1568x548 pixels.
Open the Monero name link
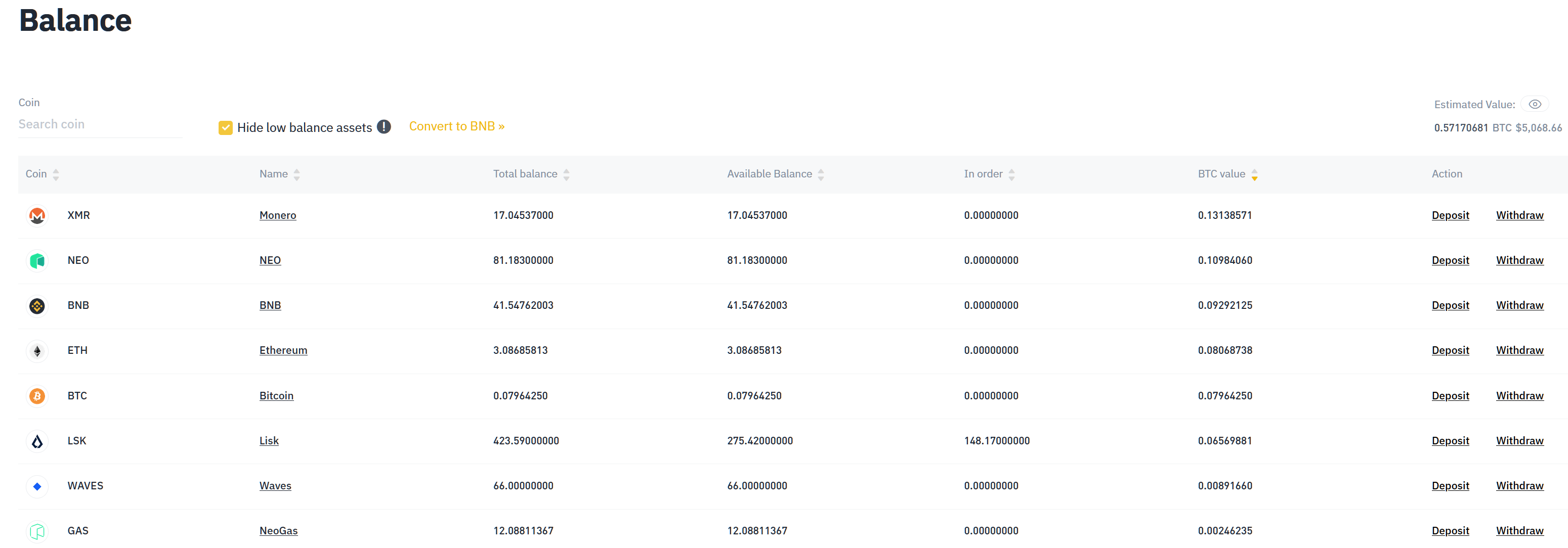[278, 215]
